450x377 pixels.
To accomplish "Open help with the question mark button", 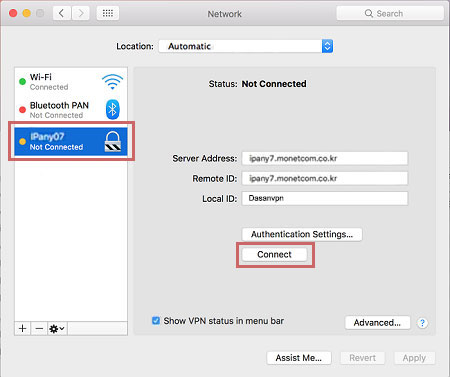I will pos(422,323).
